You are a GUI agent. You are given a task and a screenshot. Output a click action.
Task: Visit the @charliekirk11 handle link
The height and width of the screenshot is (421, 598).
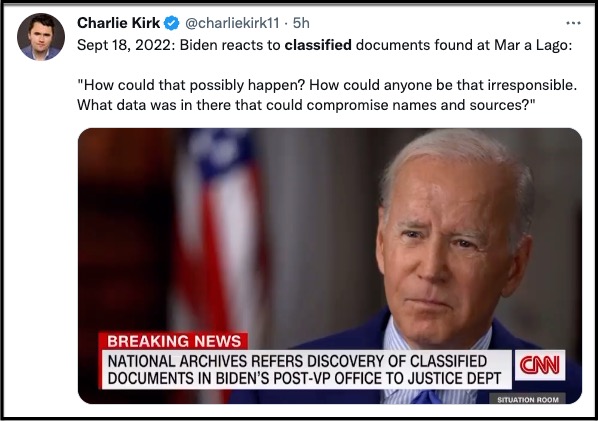click(232, 23)
